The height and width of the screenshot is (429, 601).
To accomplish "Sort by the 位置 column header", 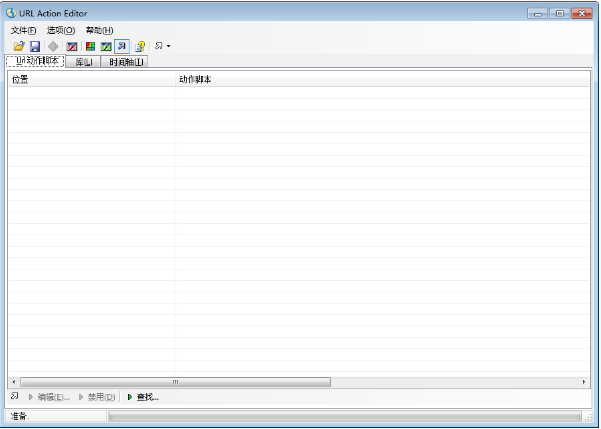I will (x=92, y=79).
